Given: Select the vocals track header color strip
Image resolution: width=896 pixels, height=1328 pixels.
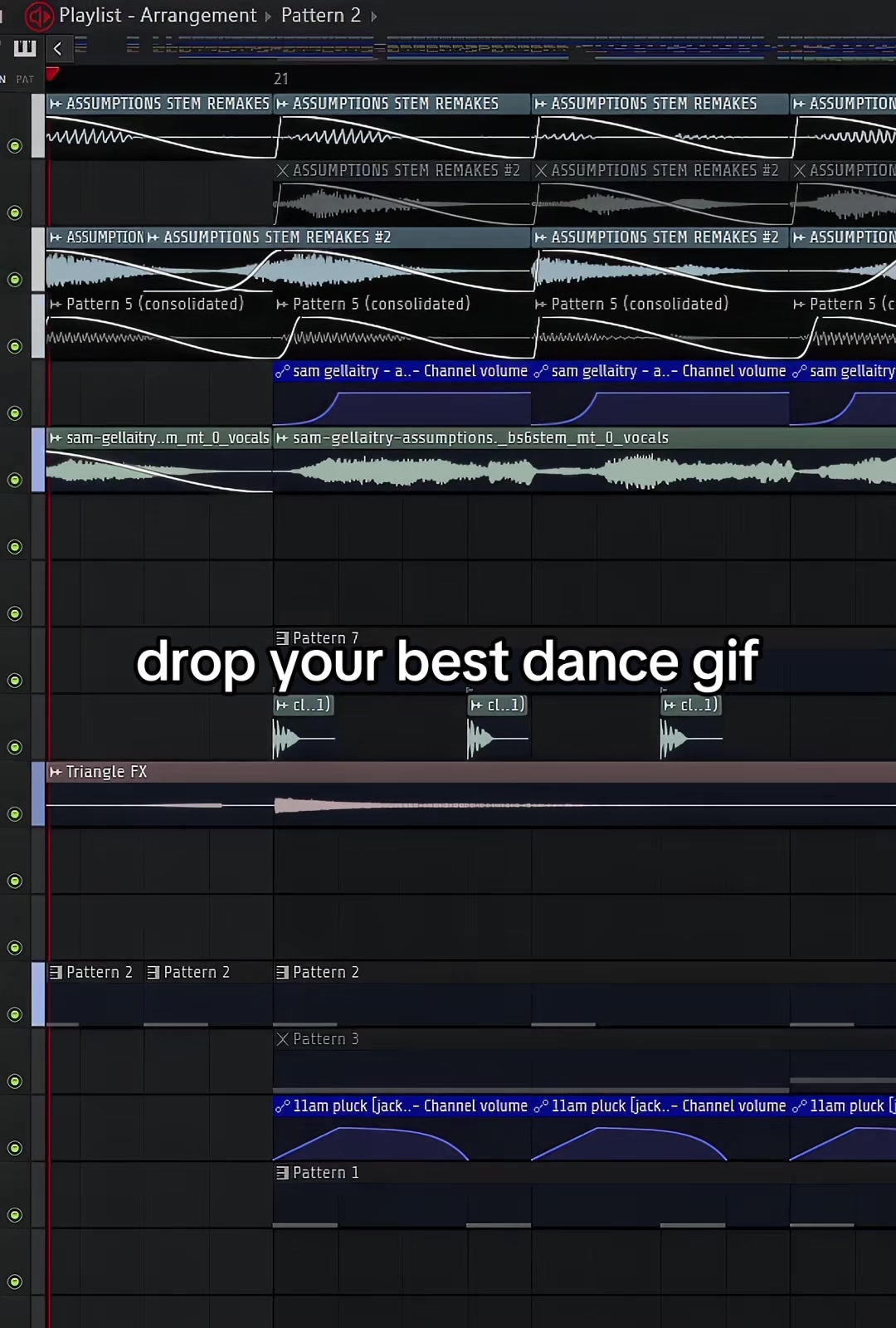Looking at the screenshot, I should [38, 460].
